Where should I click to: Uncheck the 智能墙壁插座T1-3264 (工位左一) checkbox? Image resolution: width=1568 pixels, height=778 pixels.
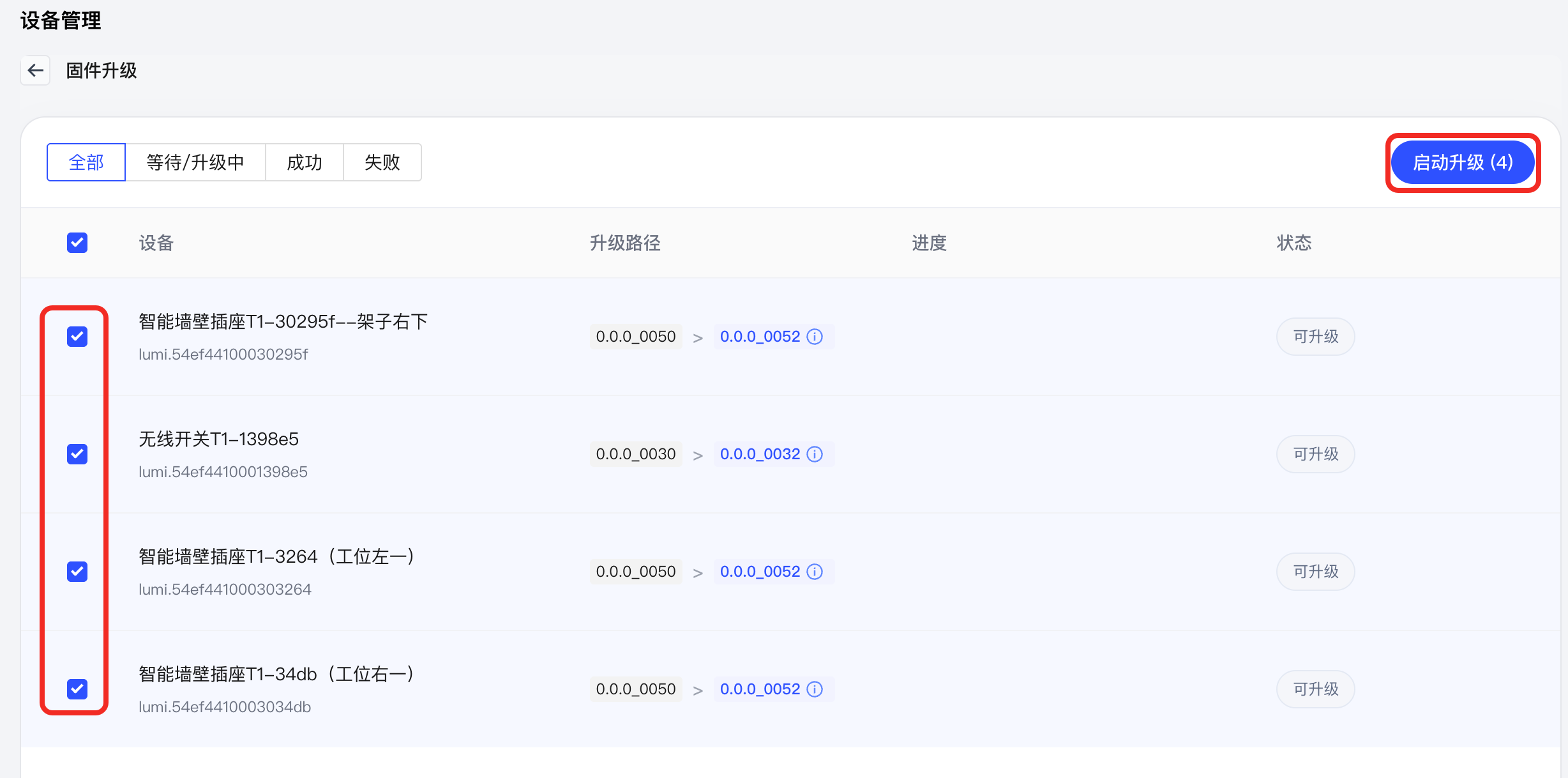[77, 572]
